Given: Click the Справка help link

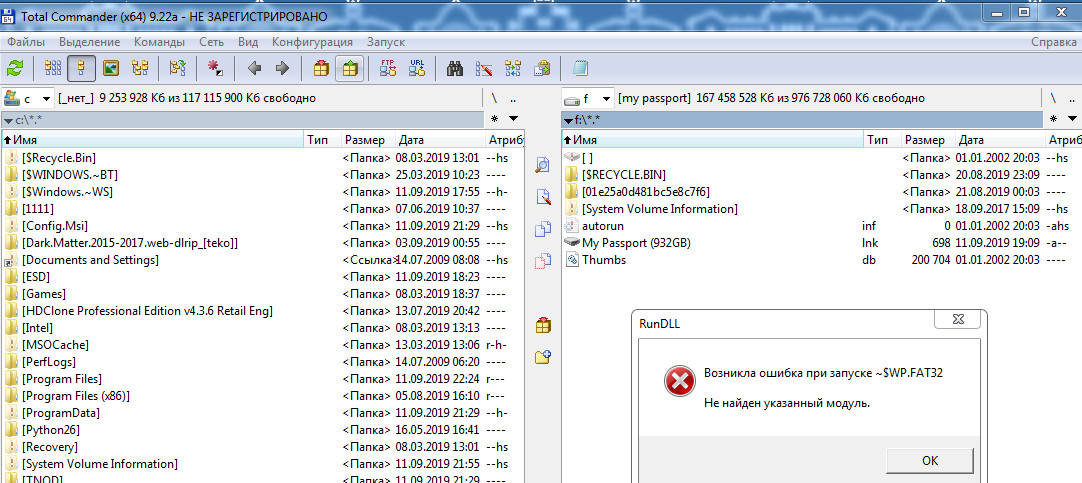Looking at the screenshot, I should click(1052, 42).
